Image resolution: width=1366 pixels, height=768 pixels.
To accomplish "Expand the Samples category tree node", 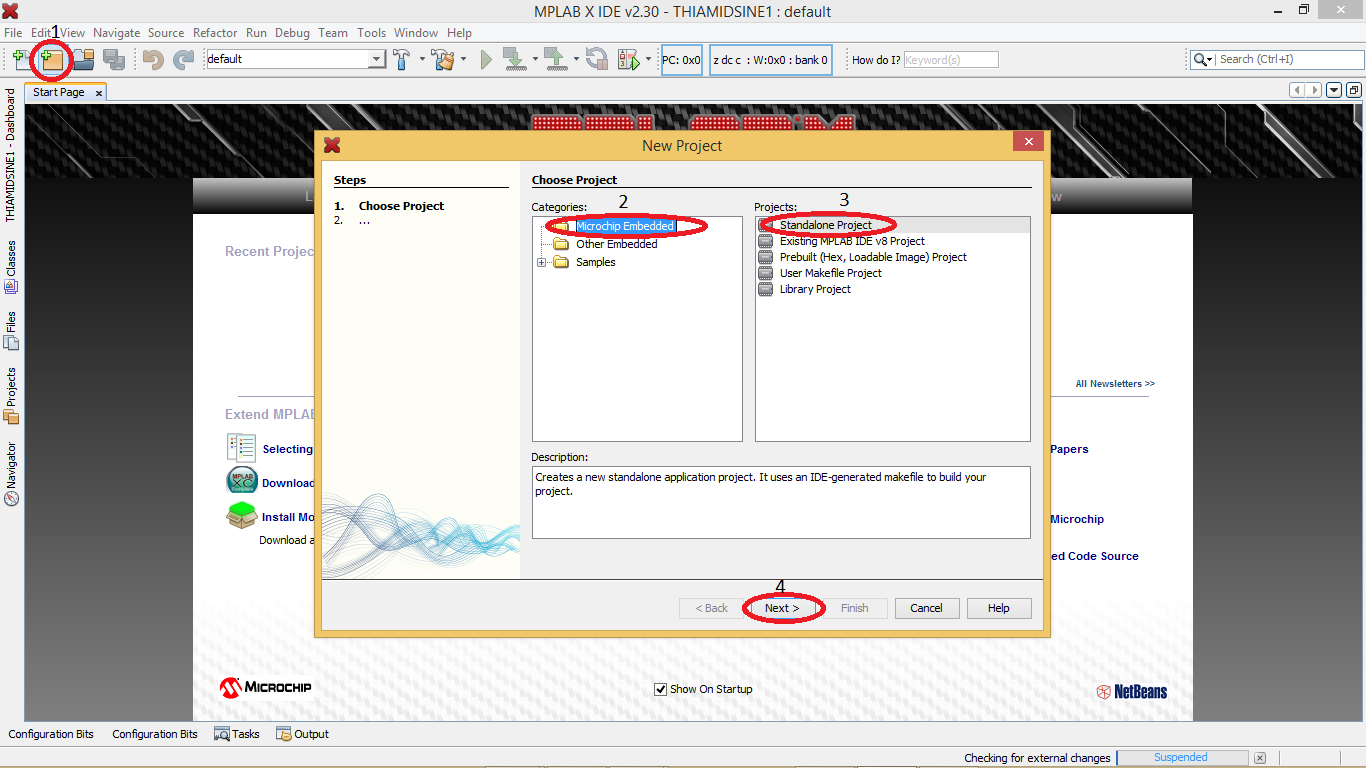I will point(542,262).
